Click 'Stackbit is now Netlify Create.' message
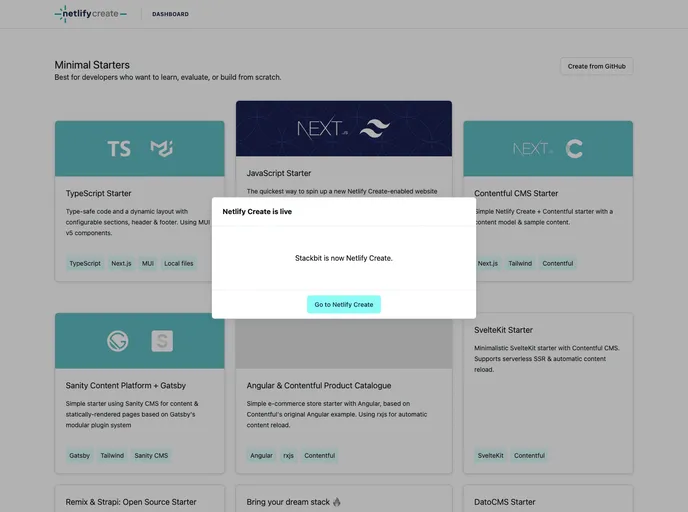688x512 pixels. pyautogui.click(x=344, y=258)
